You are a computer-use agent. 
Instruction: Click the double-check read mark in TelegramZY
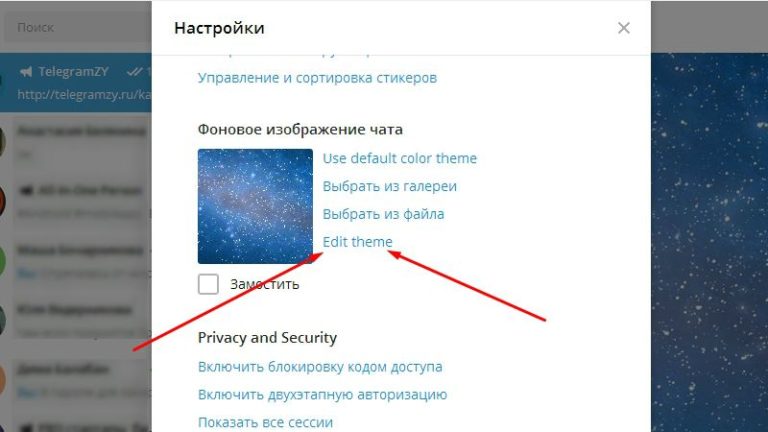point(134,72)
